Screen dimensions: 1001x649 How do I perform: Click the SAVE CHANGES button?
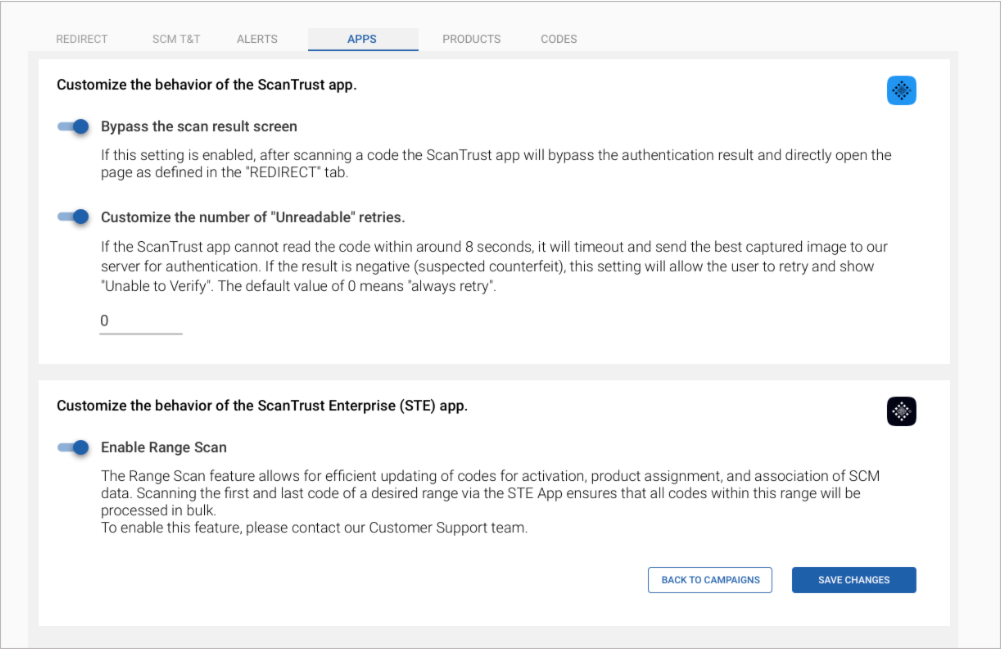click(x=854, y=580)
